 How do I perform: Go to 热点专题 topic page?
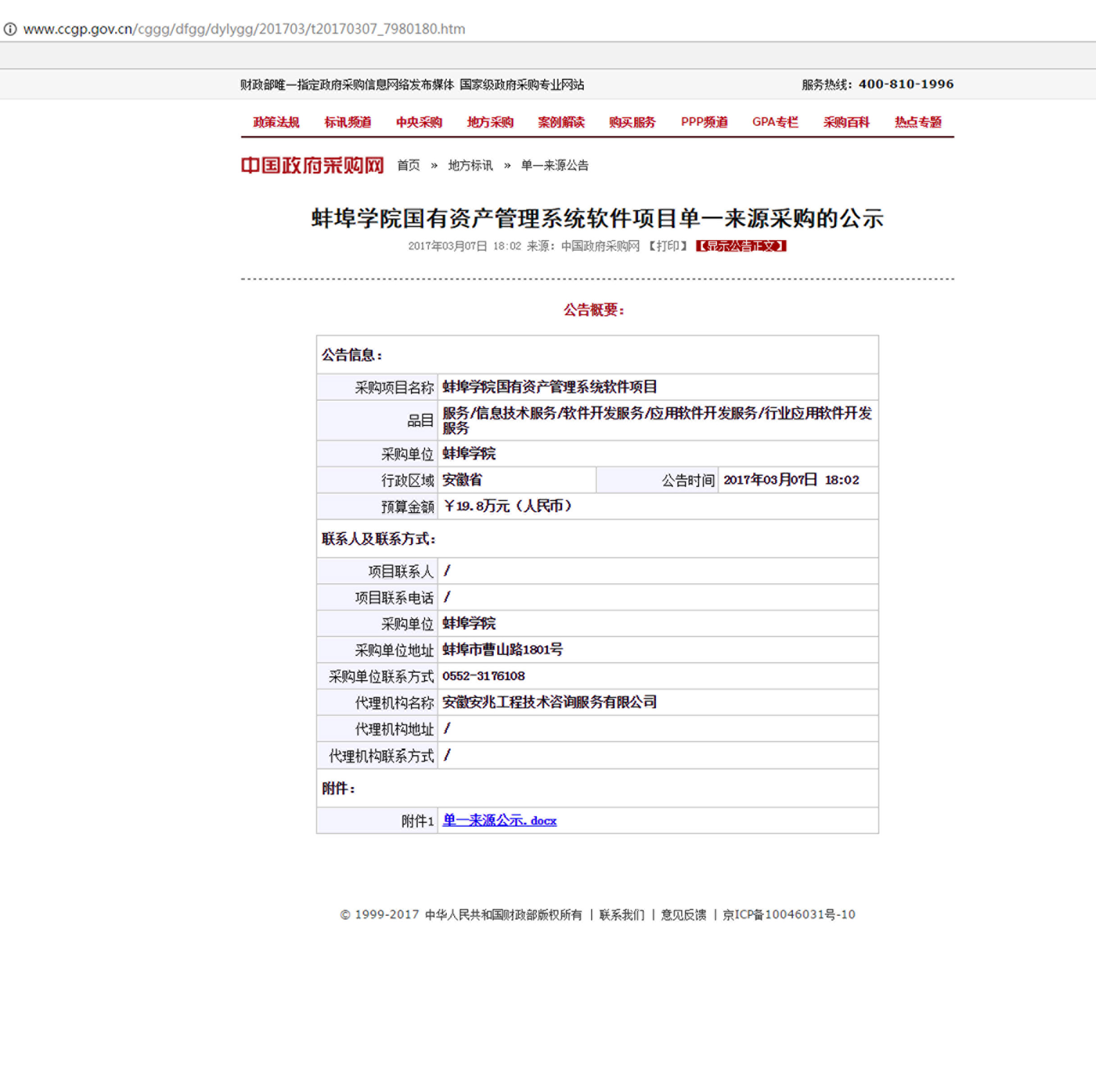(x=918, y=122)
